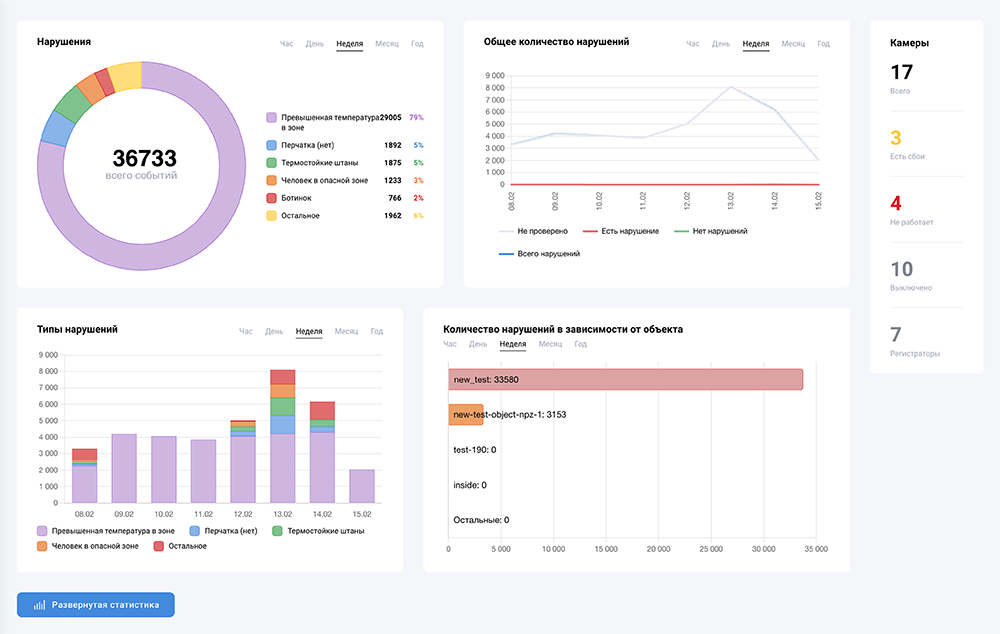
Task: Choose Год period in Типы нарушений panel
Action: pyautogui.click(x=377, y=331)
